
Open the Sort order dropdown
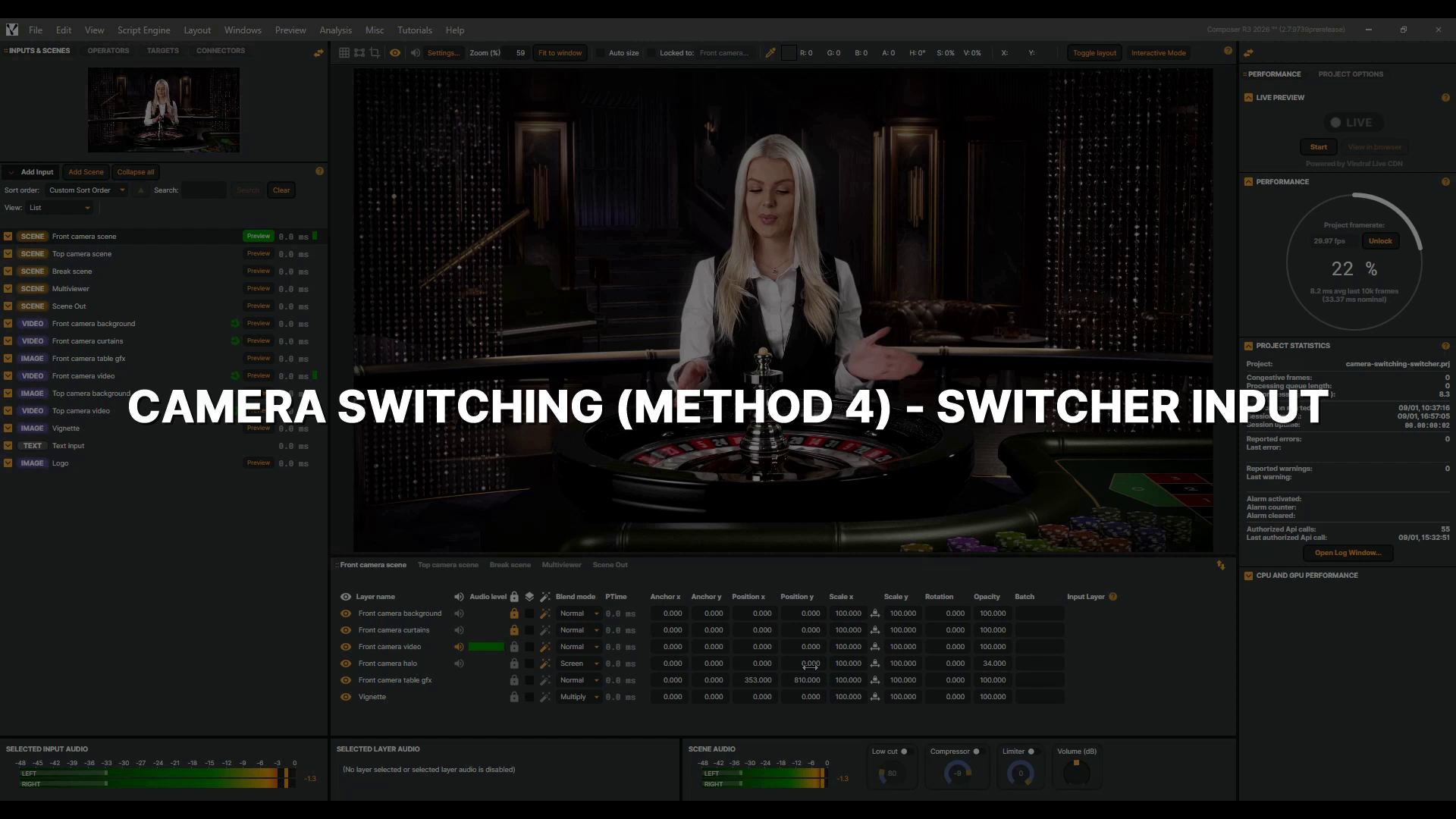(x=86, y=190)
